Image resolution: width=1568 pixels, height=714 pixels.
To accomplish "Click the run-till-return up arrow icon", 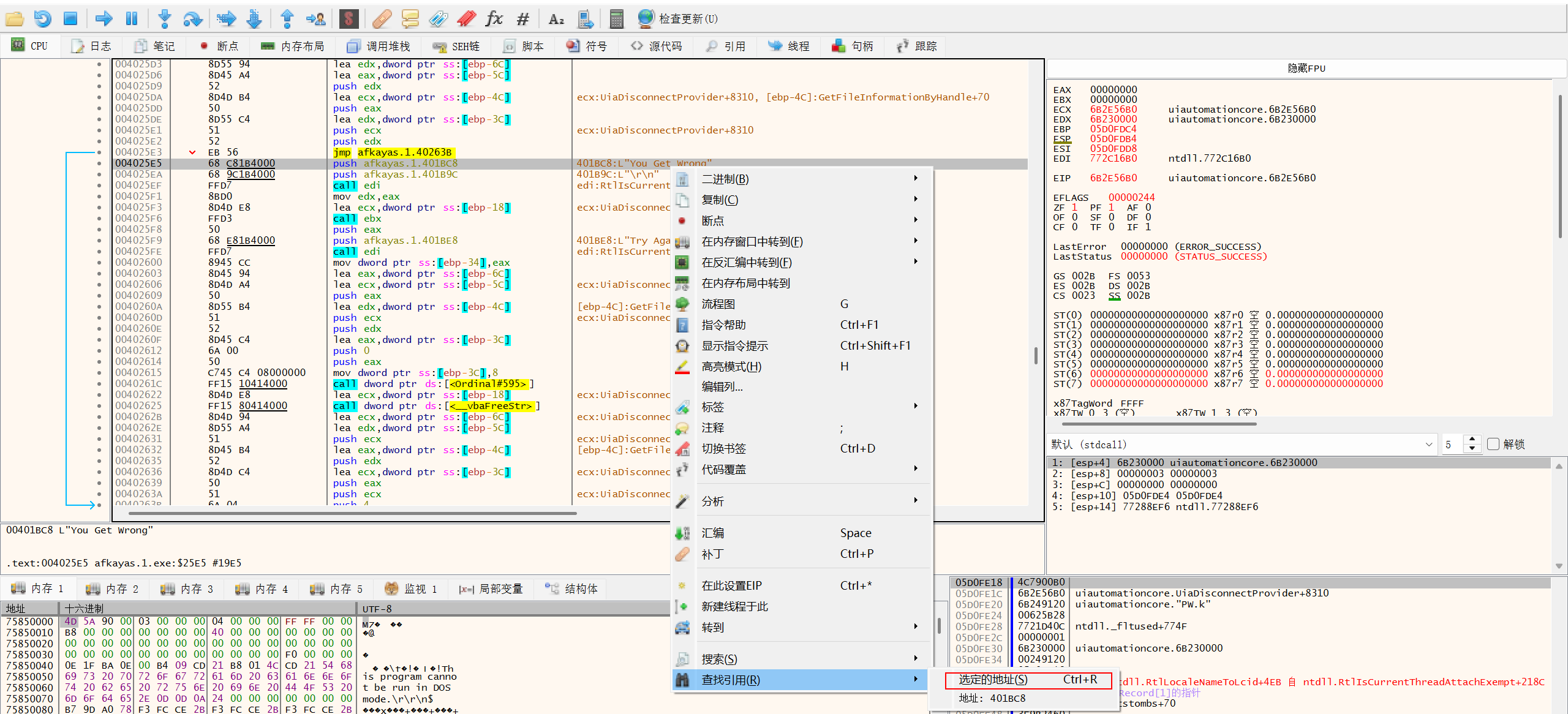I will coord(287,19).
